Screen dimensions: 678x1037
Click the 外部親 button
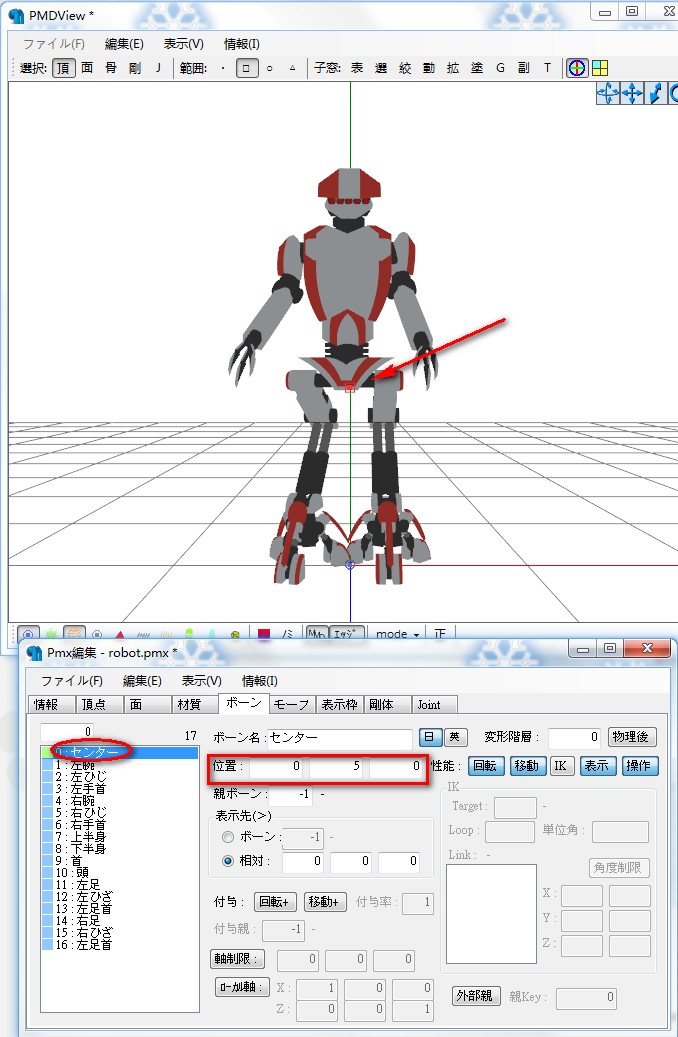(474, 996)
